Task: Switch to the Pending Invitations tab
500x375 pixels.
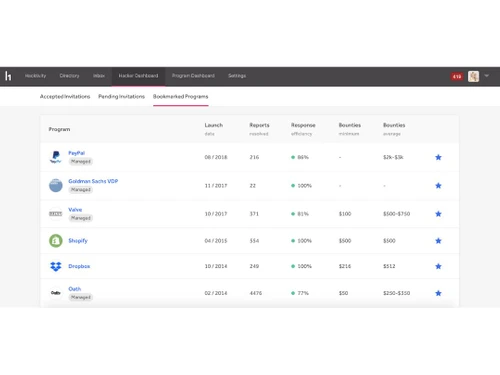Action: coord(121,96)
